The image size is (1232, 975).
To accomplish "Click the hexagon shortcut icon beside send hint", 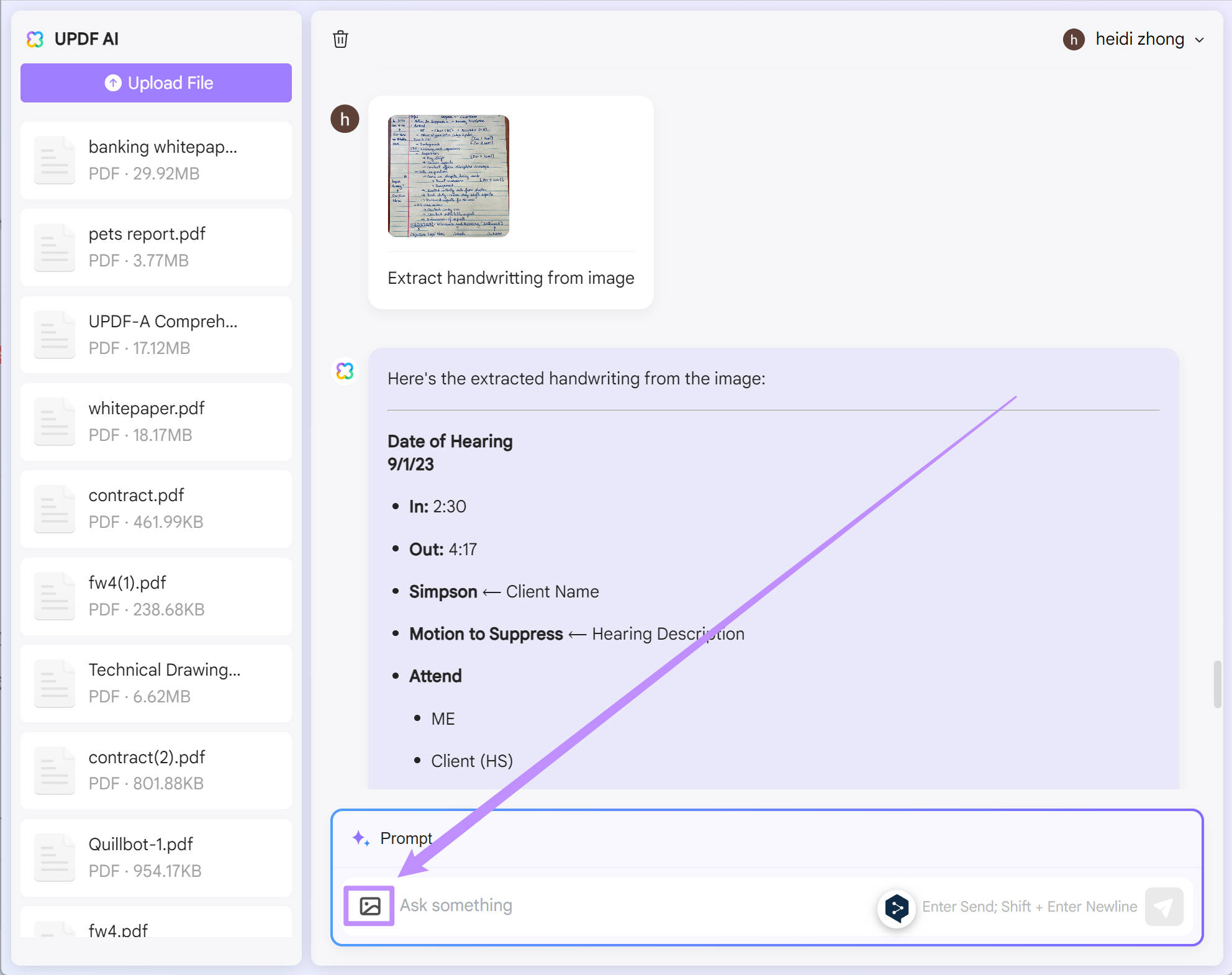I will (896, 908).
